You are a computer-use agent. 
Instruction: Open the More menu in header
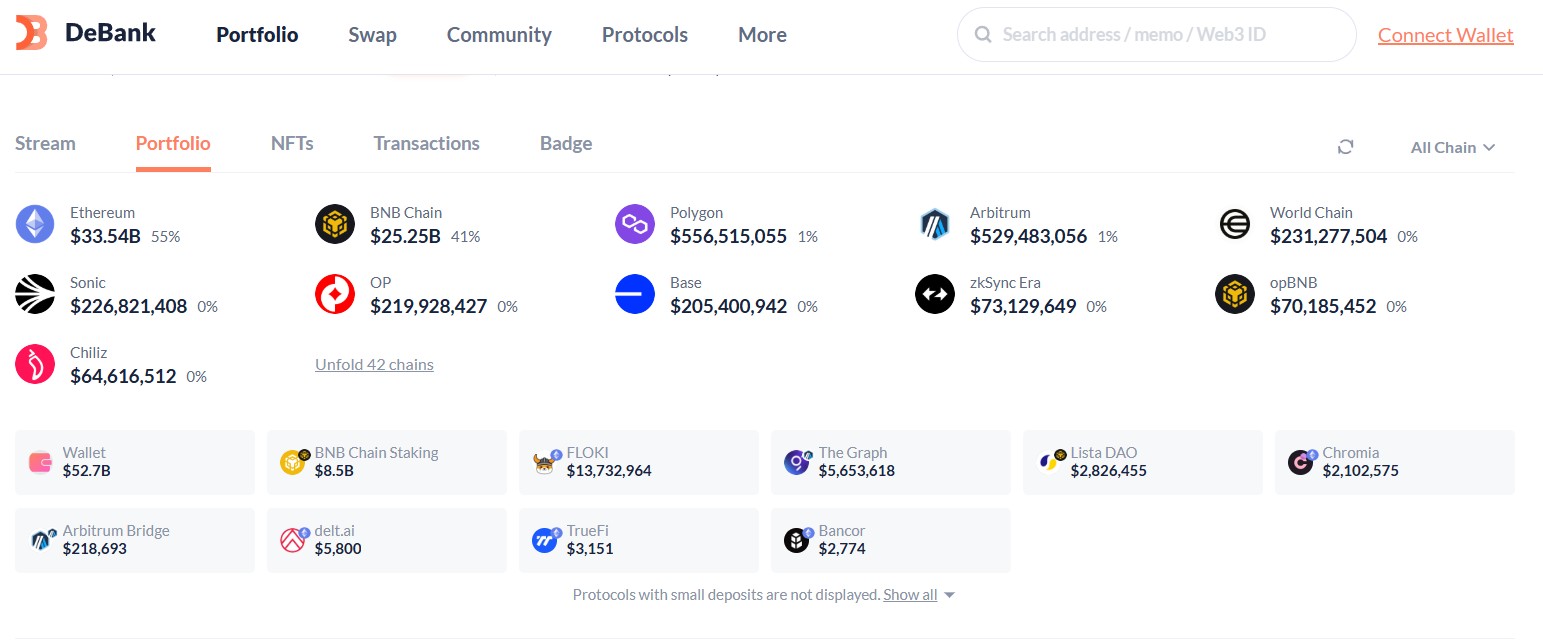(x=762, y=34)
